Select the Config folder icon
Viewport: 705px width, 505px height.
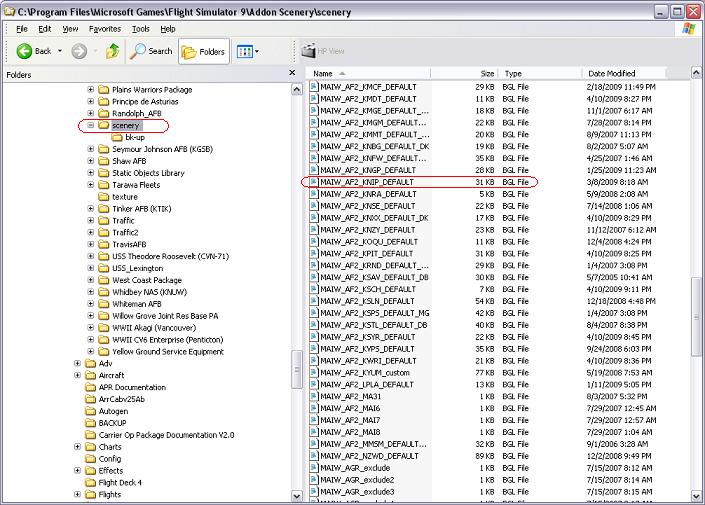point(91,459)
